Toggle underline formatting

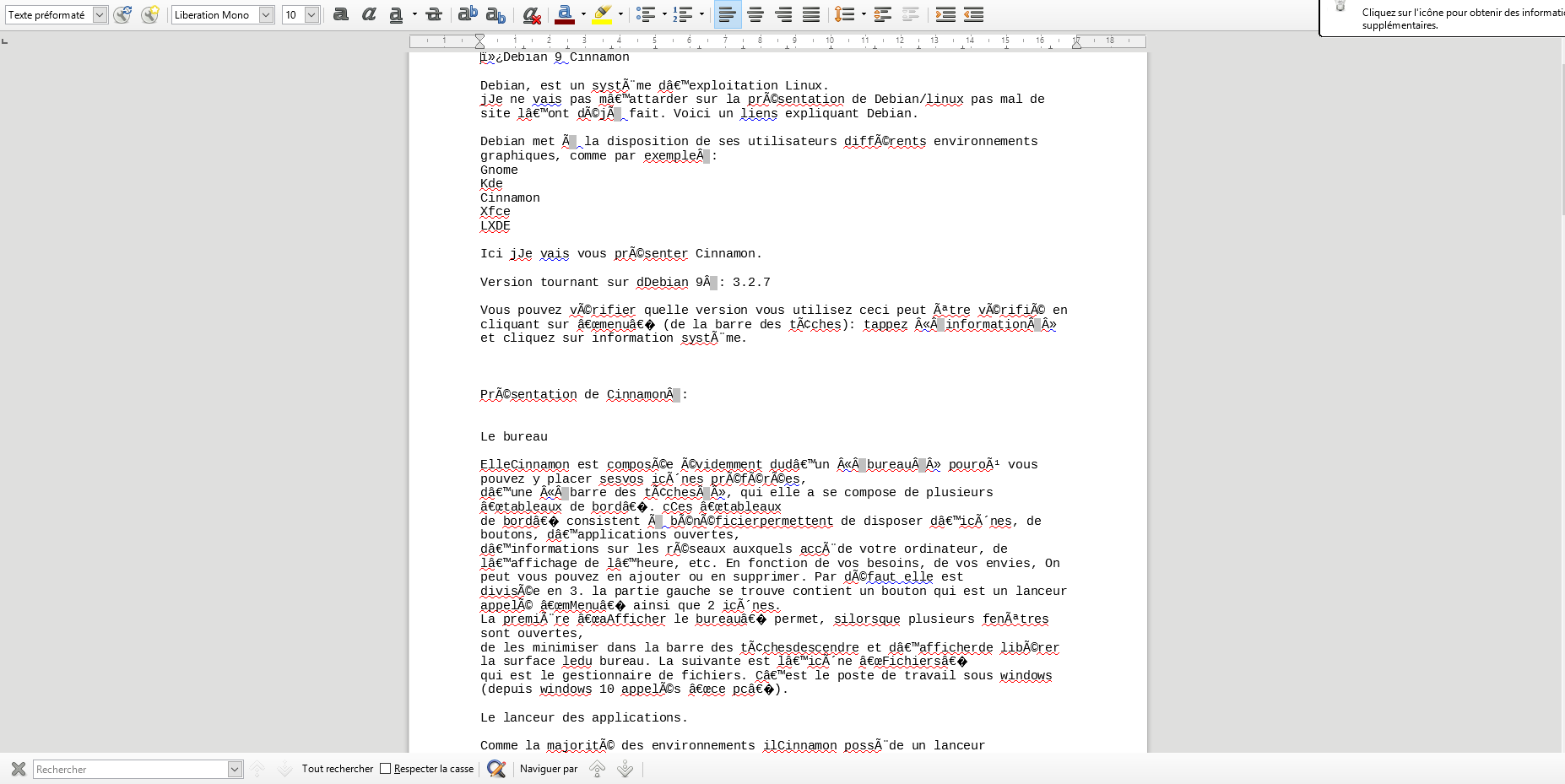tap(396, 14)
